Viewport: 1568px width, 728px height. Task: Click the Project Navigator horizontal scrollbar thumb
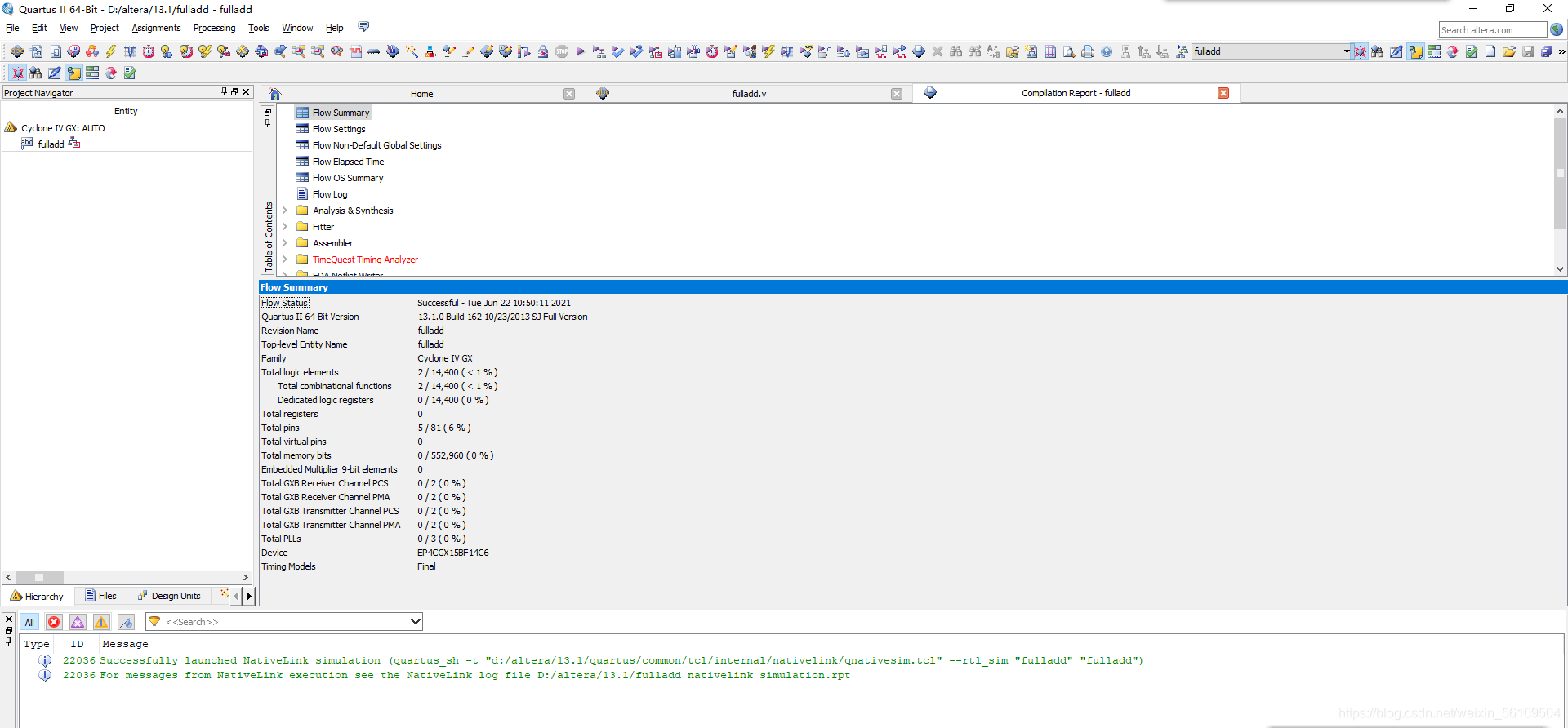click(x=39, y=577)
